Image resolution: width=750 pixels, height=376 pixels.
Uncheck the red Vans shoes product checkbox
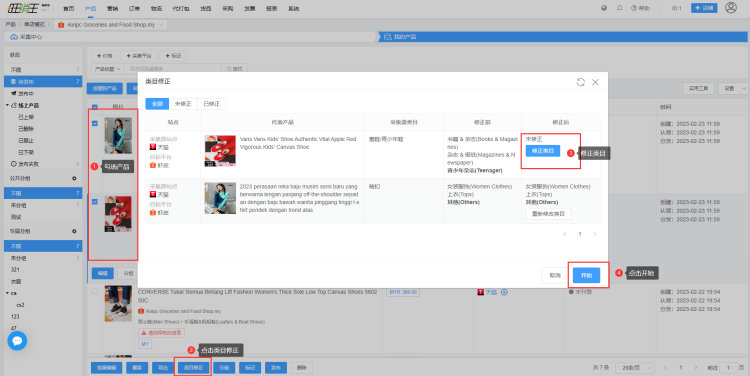click(95, 202)
